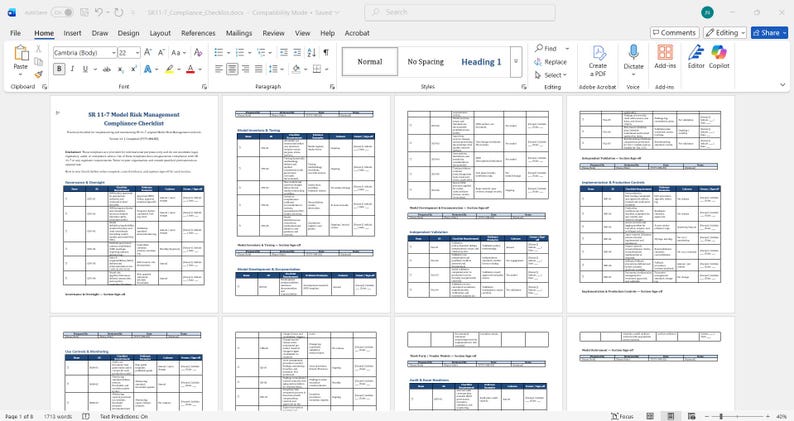
Task: Expand the numbering list dropdown
Action: (250, 53)
